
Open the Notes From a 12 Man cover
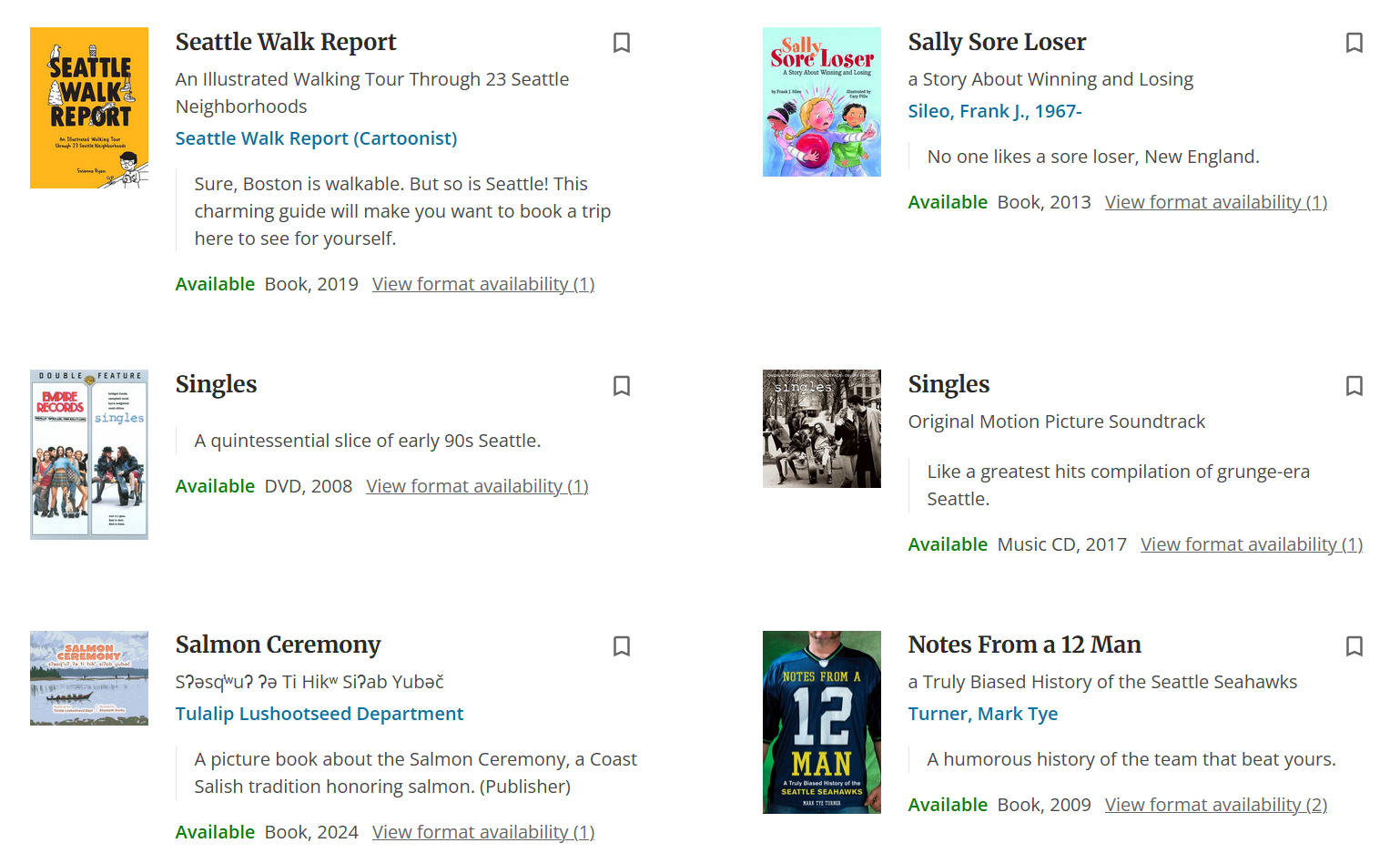tap(821, 722)
